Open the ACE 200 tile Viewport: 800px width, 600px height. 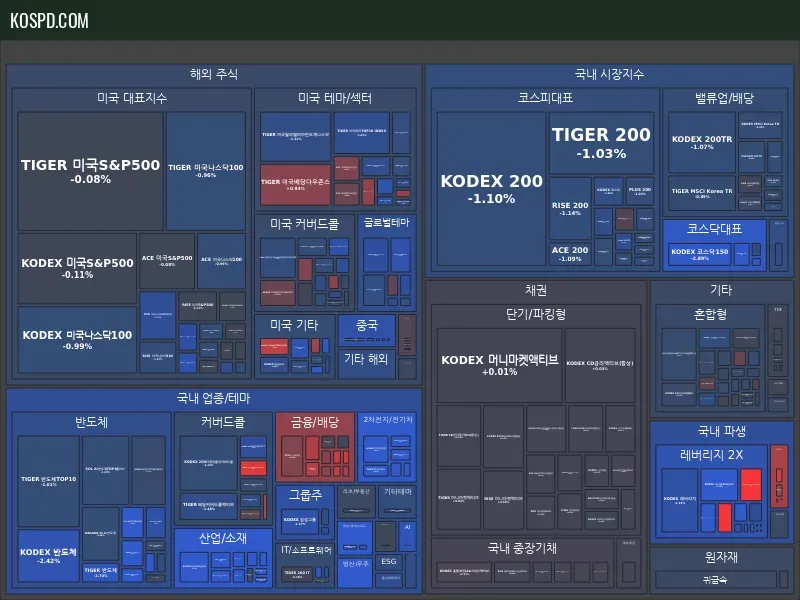[570, 253]
